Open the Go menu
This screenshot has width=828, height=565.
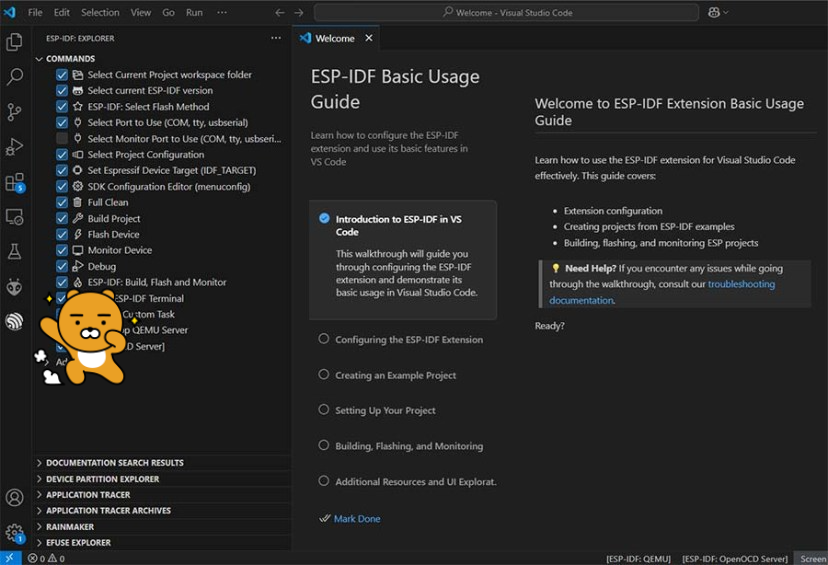pos(168,12)
